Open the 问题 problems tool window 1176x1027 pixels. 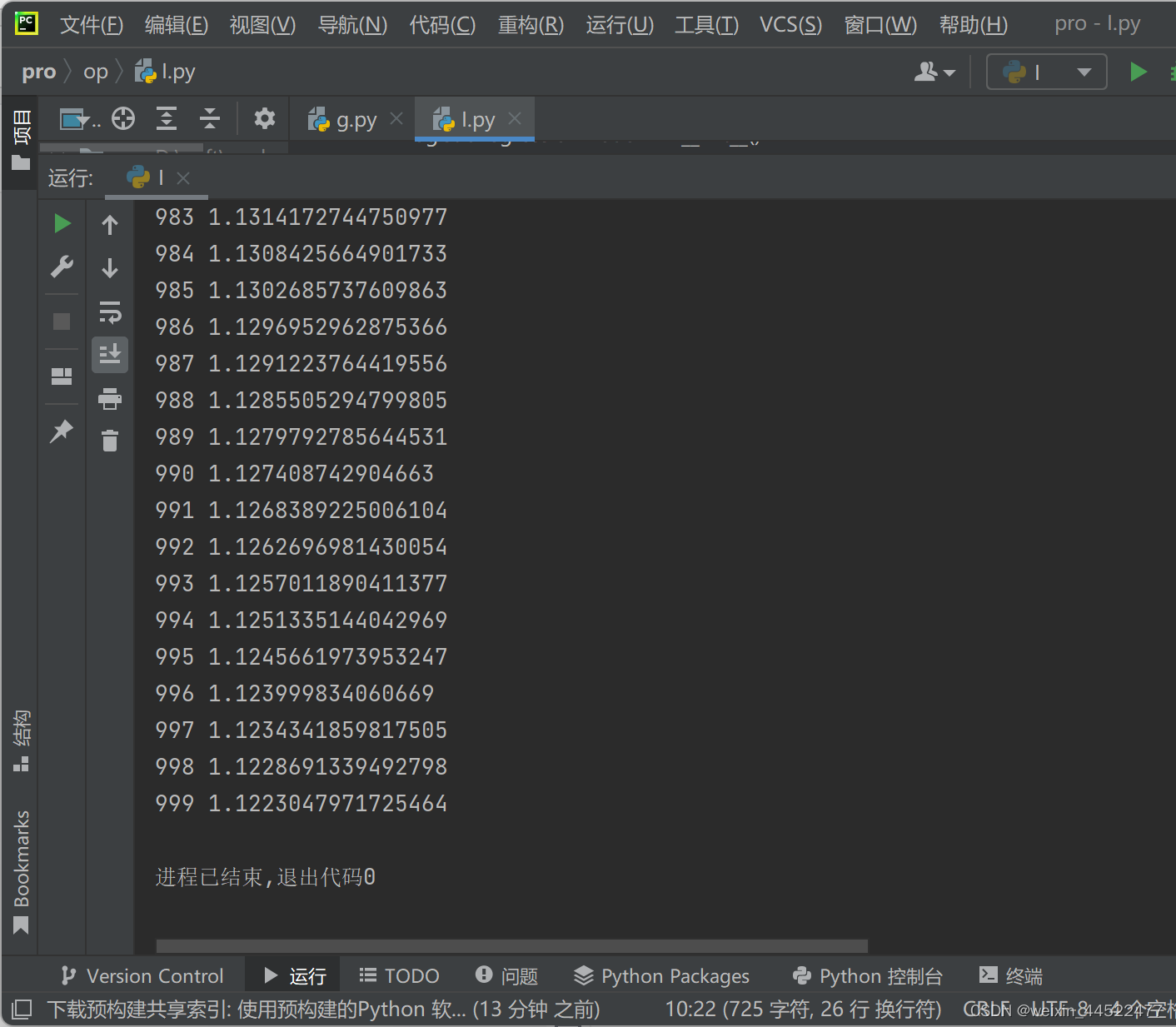(506, 975)
